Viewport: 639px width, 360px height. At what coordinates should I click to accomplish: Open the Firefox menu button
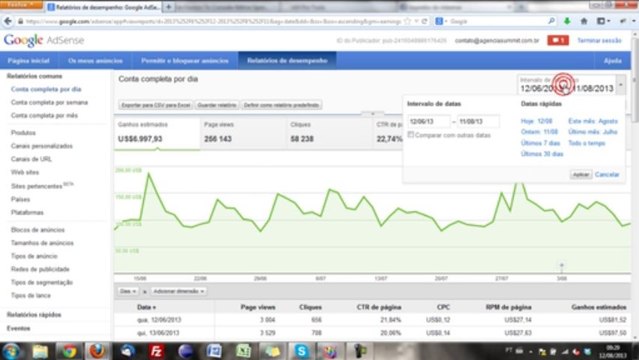click(x=20, y=4)
